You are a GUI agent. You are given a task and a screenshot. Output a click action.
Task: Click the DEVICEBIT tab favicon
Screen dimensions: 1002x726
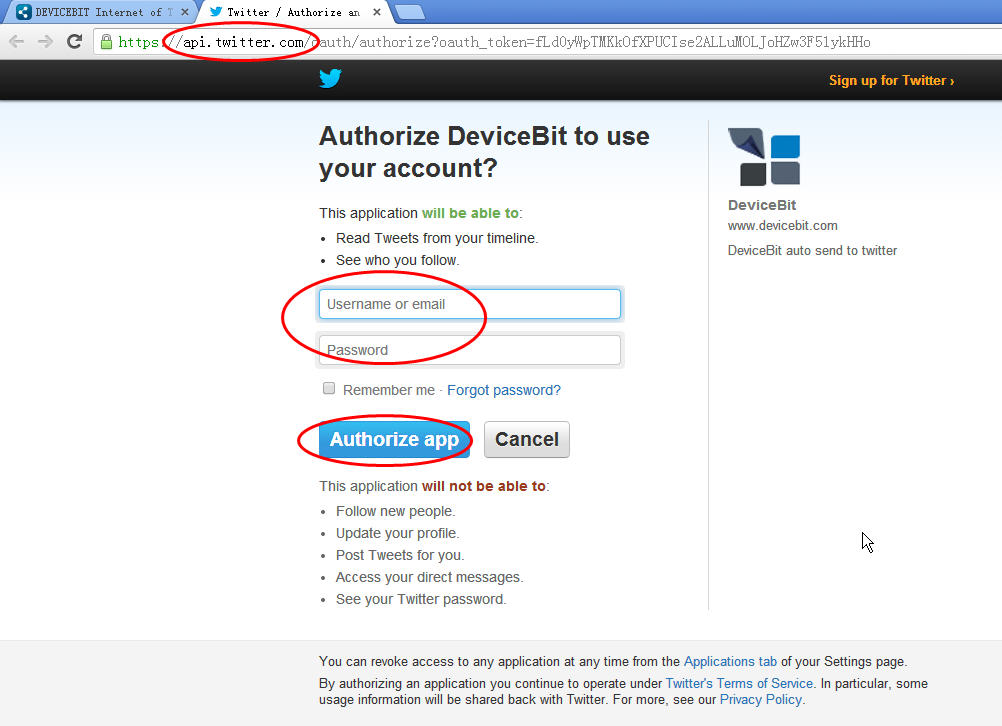coord(24,12)
